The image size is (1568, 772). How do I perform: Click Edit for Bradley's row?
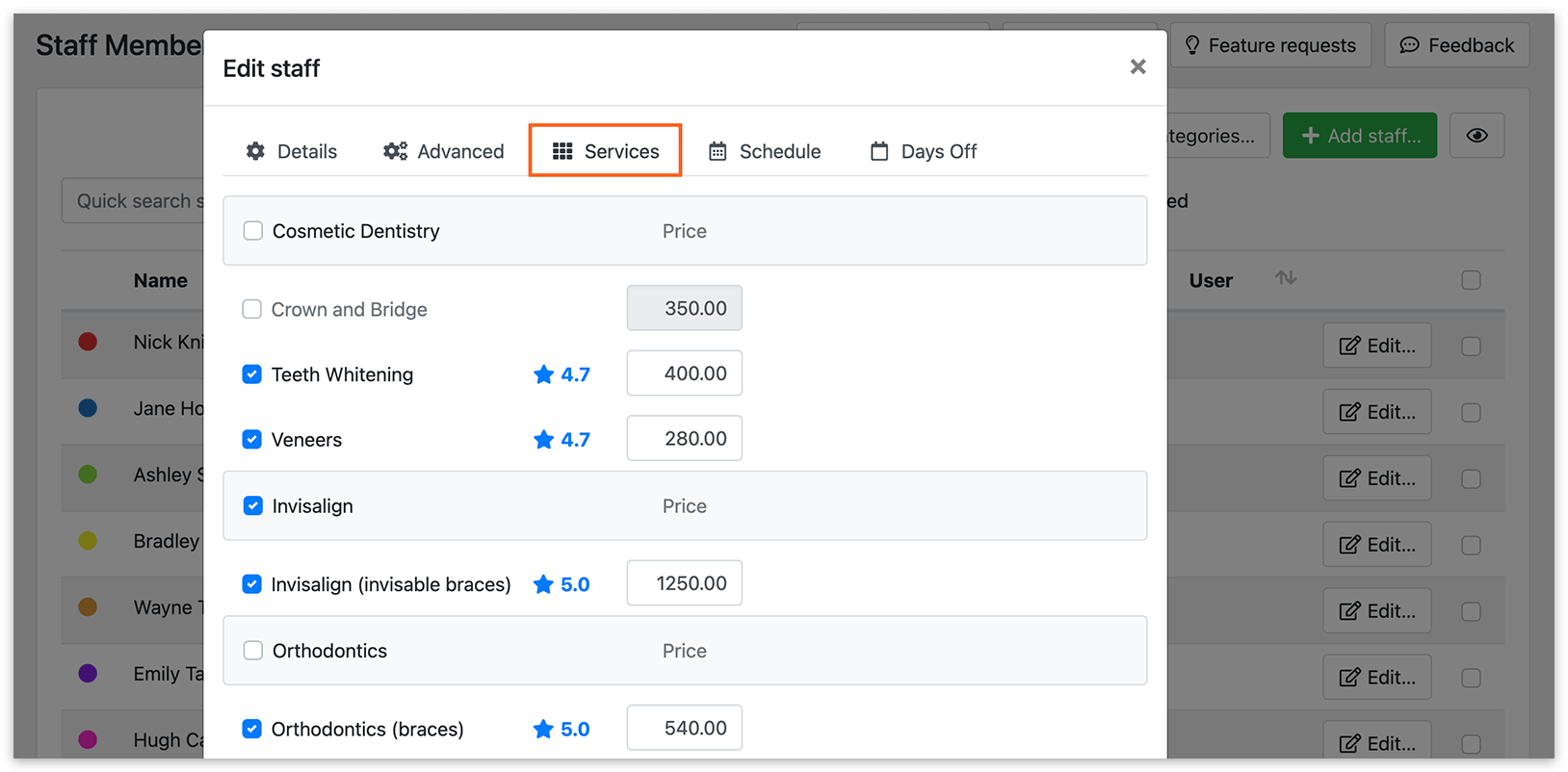click(x=1377, y=545)
